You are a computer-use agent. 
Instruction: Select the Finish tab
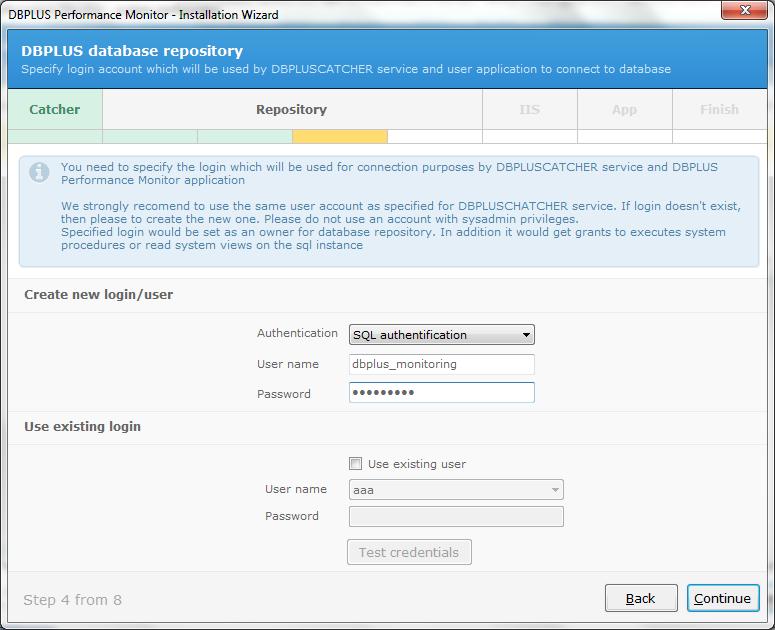[x=719, y=109]
